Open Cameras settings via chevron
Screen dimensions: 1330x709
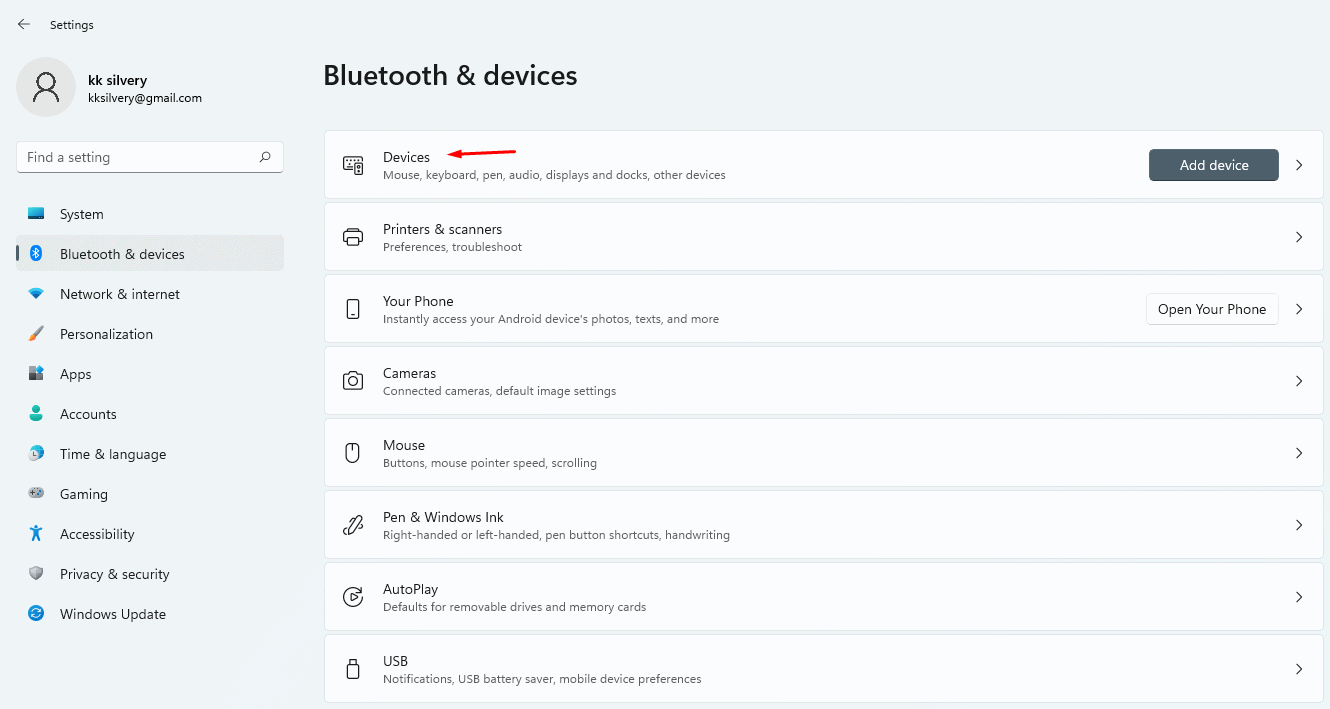click(x=1299, y=381)
